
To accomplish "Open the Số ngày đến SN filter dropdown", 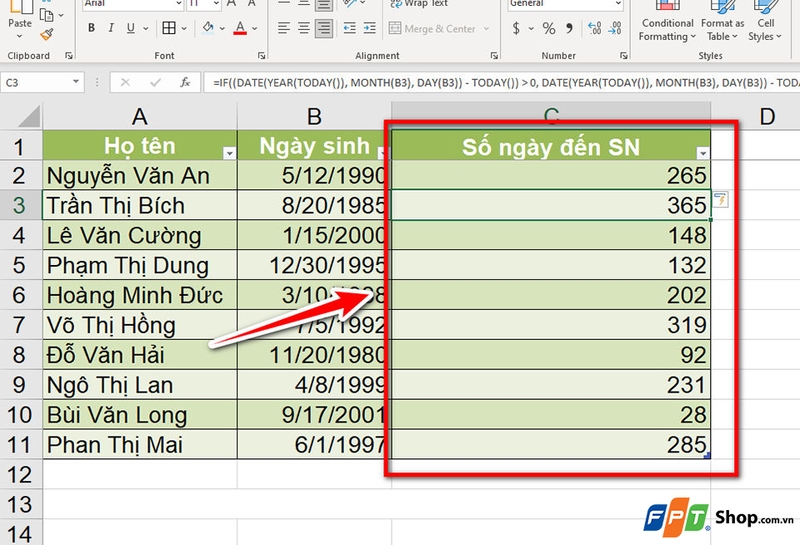I will pyautogui.click(x=703, y=153).
